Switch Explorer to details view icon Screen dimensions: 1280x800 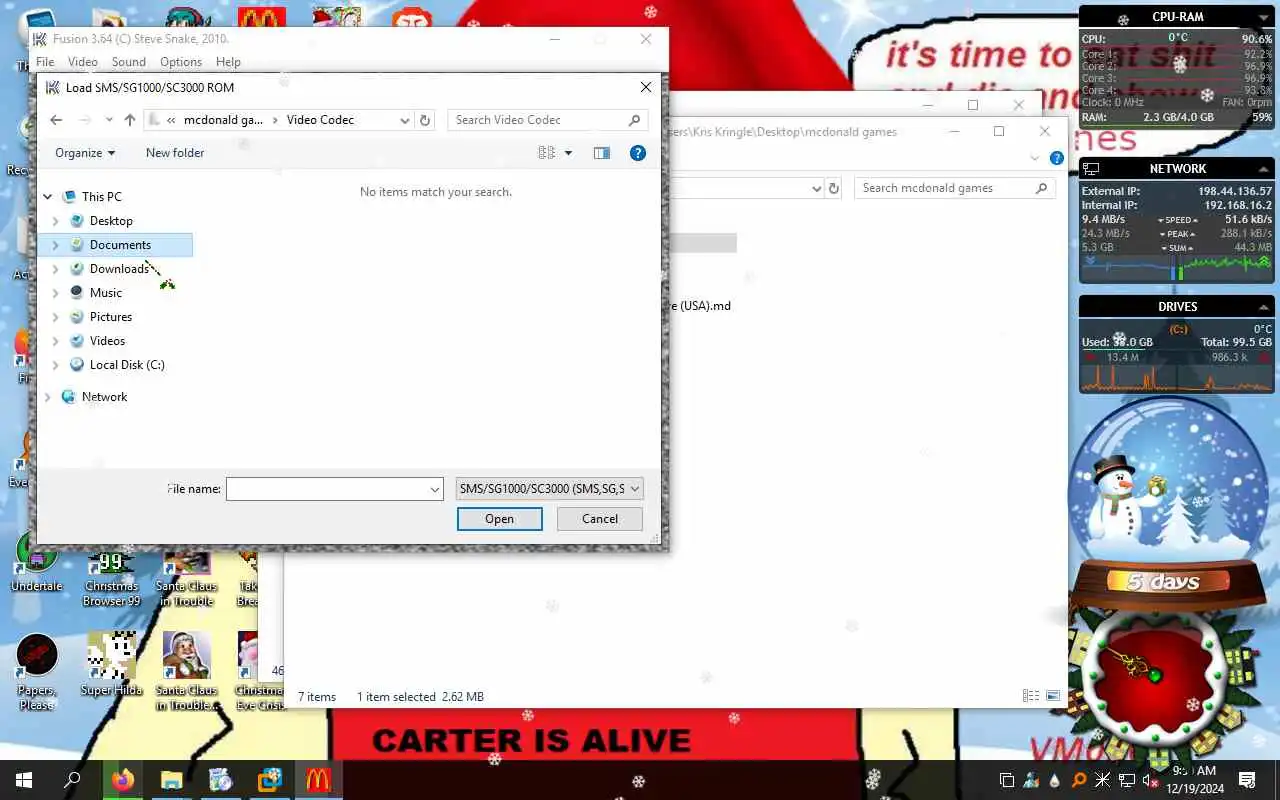tap(1031, 696)
